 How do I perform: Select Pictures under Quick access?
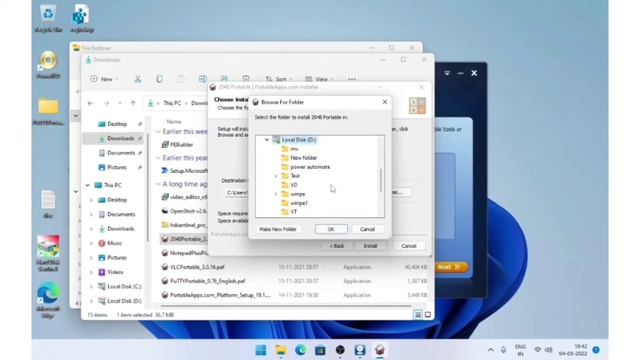tap(117, 167)
